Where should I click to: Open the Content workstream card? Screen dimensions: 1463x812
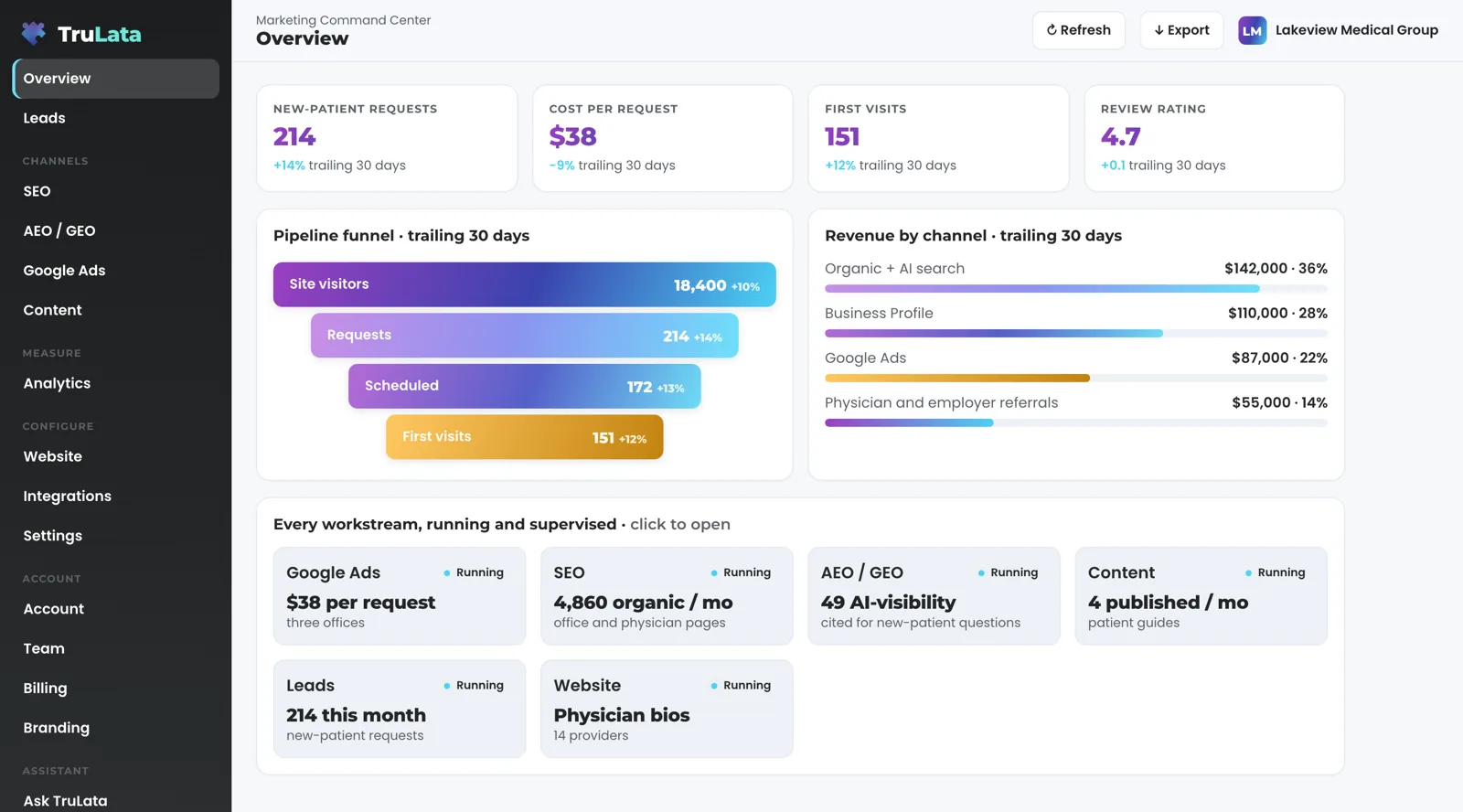tap(1201, 596)
